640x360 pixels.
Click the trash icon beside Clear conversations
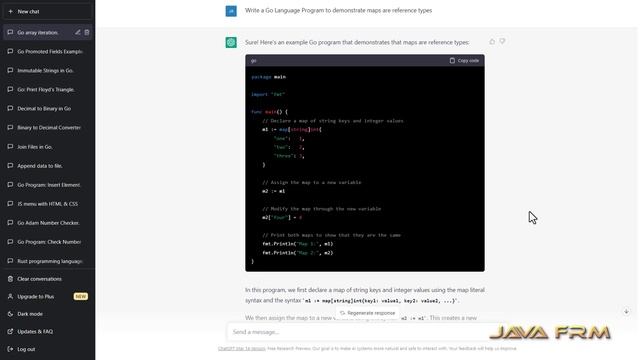coord(10,279)
